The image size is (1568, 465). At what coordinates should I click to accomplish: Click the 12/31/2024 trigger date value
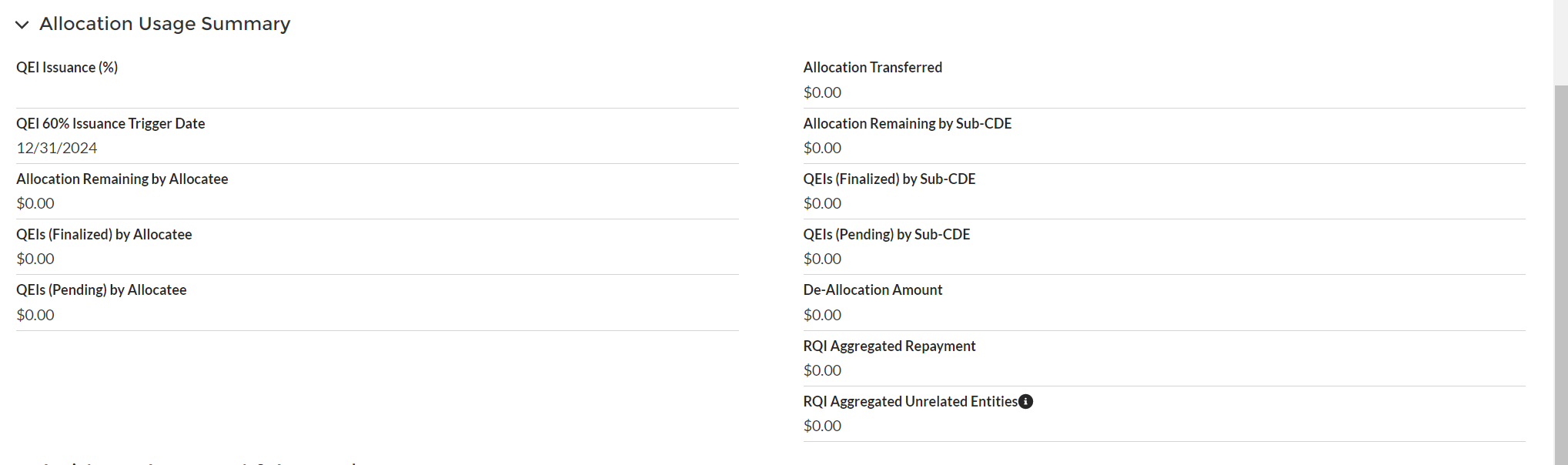point(57,148)
